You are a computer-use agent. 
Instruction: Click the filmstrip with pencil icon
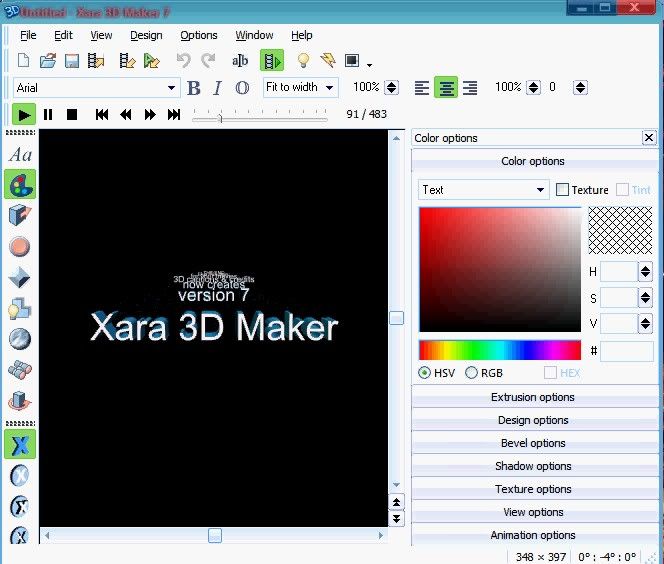[x=127, y=61]
